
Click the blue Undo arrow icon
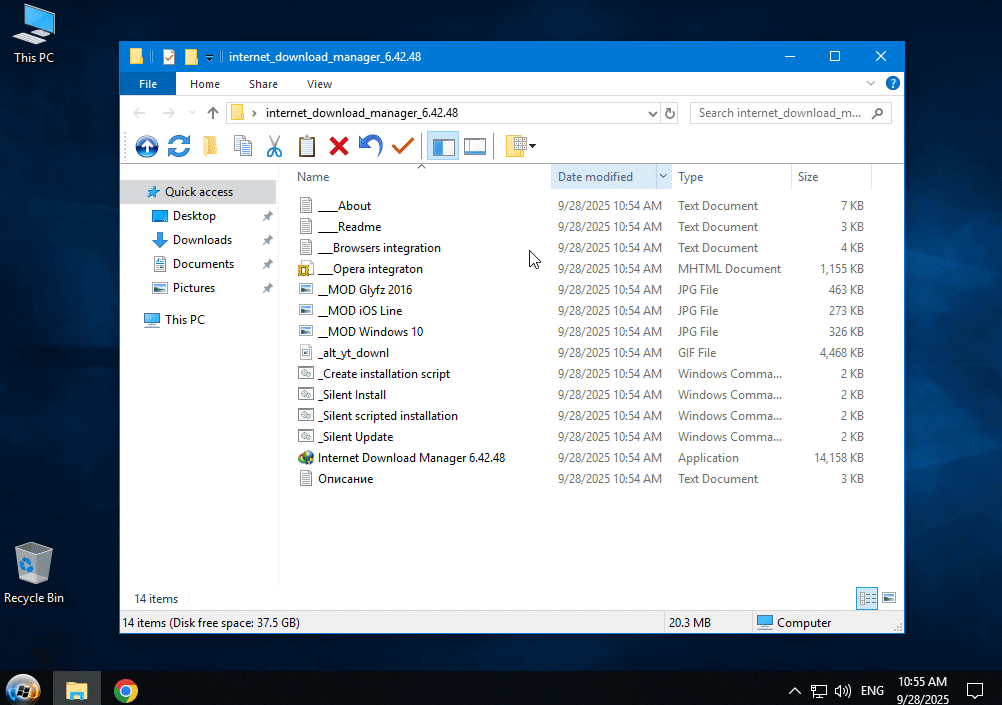point(371,147)
